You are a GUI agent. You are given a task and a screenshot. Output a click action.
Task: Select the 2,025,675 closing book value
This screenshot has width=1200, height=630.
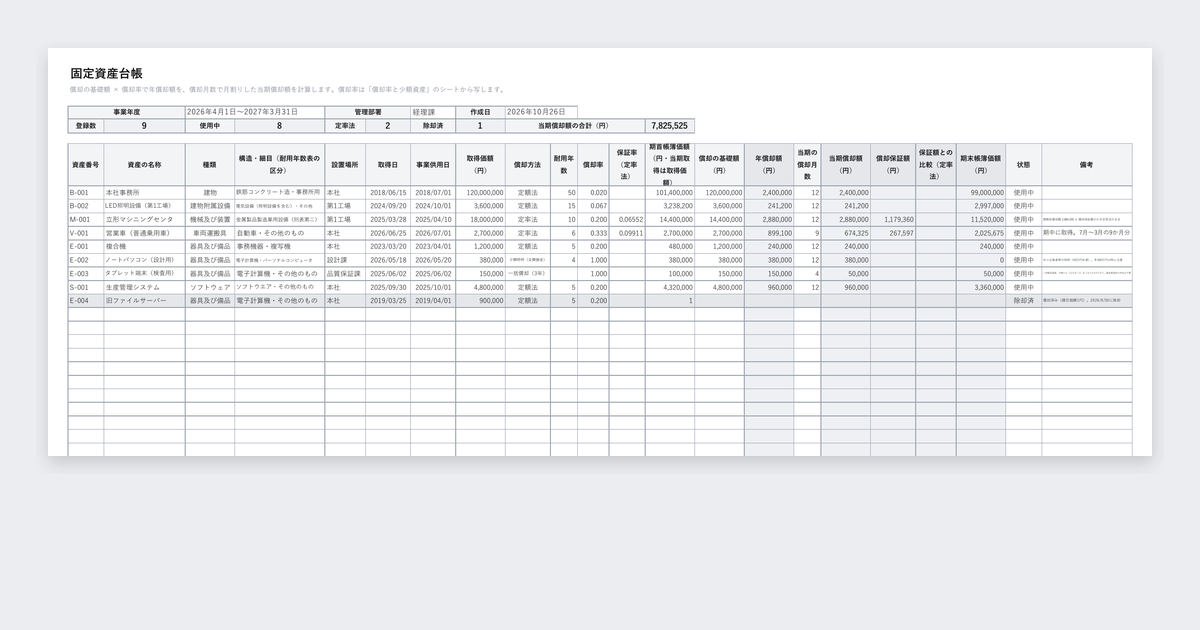click(x=981, y=233)
